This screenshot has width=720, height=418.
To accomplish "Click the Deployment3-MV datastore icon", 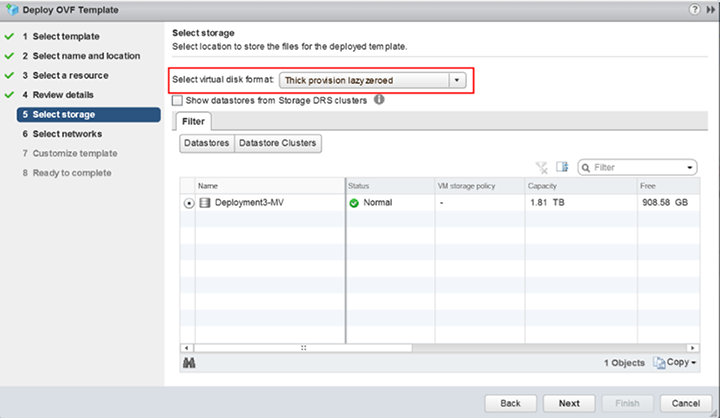I will click(205, 202).
